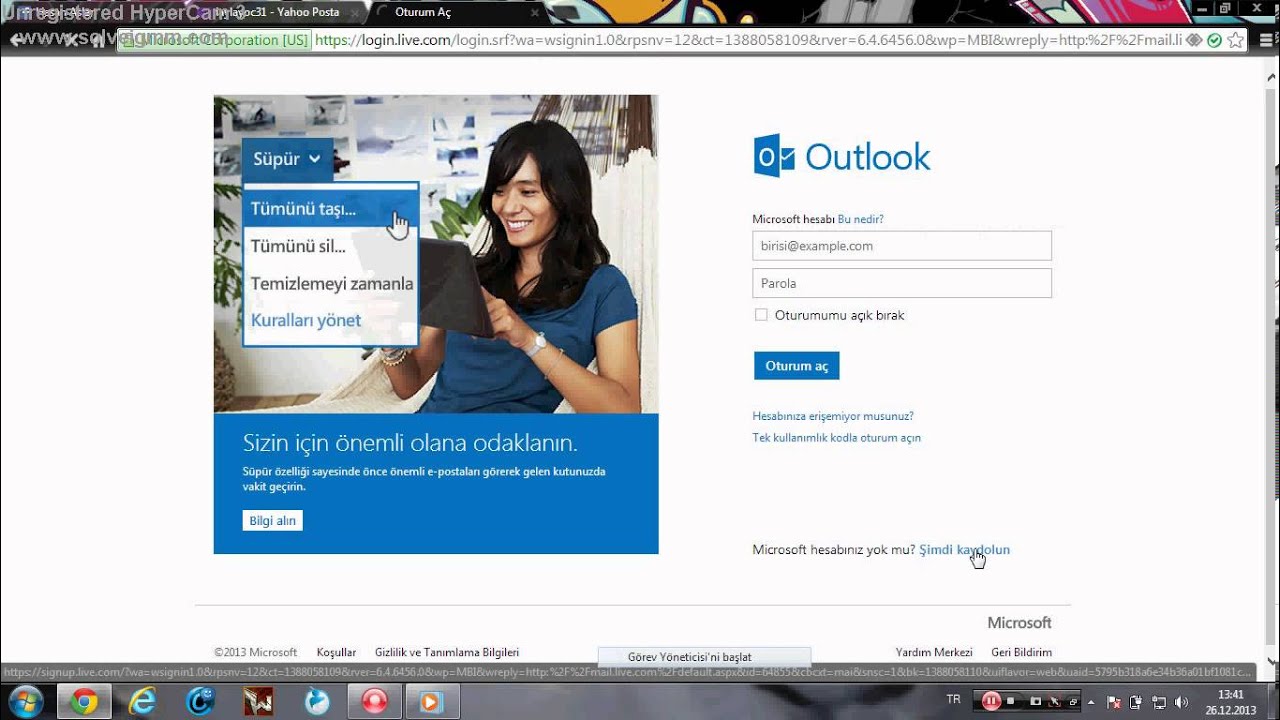The height and width of the screenshot is (720, 1280).
Task: Open Hesabınıza erişemiyor musunuz? link
Action: (x=833, y=416)
